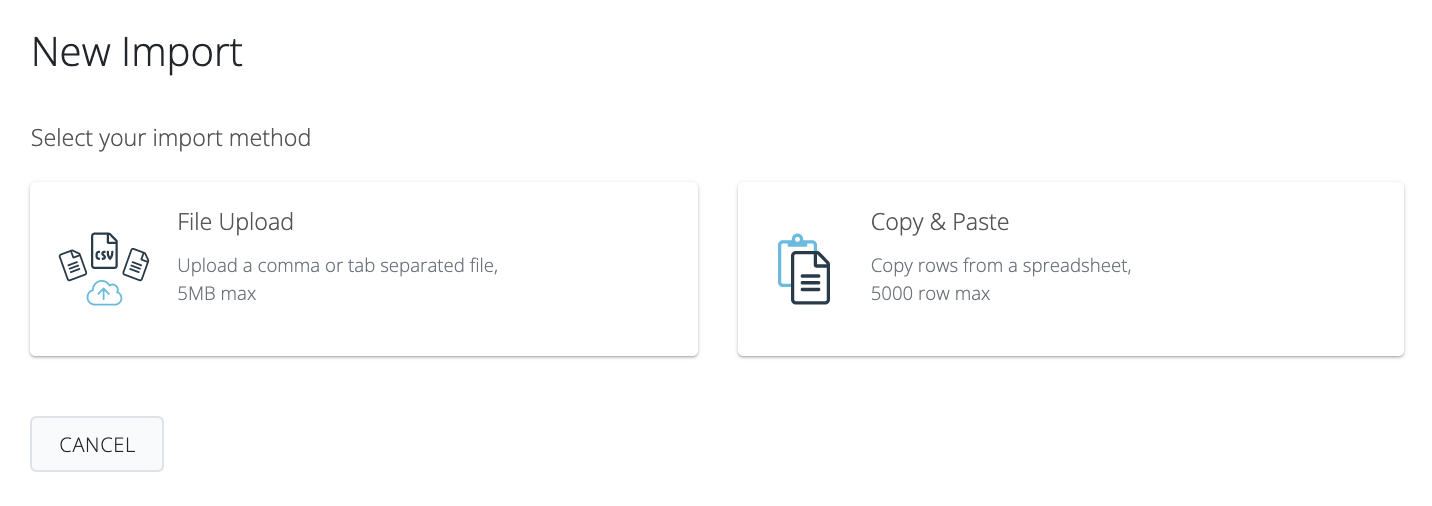Screen dimensions: 1432x506
Task: Click "Upload a comma or tab separated file" text
Action: pyautogui.click(x=337, y=266)
